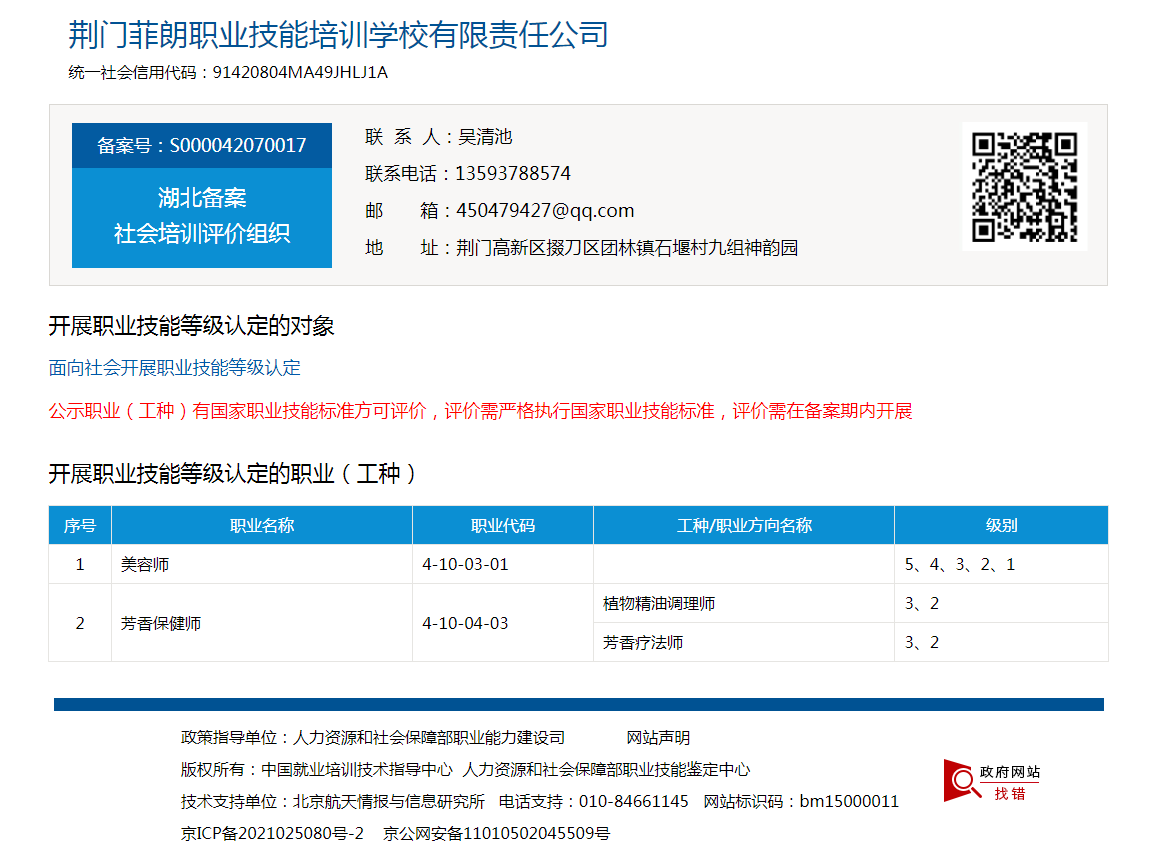Click the 芳香疗法师 cell

(643, 642)
